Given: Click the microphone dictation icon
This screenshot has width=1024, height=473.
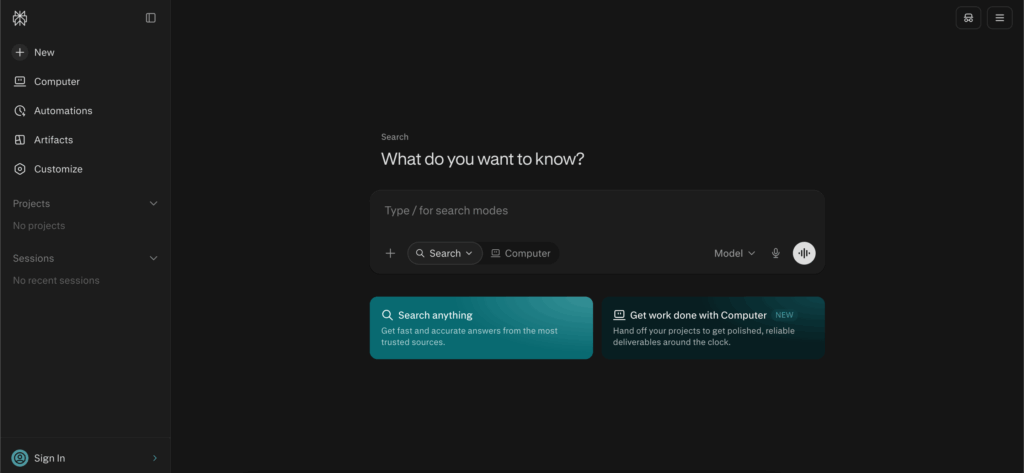Looking at the screenshot, I should tap(776, 253).
